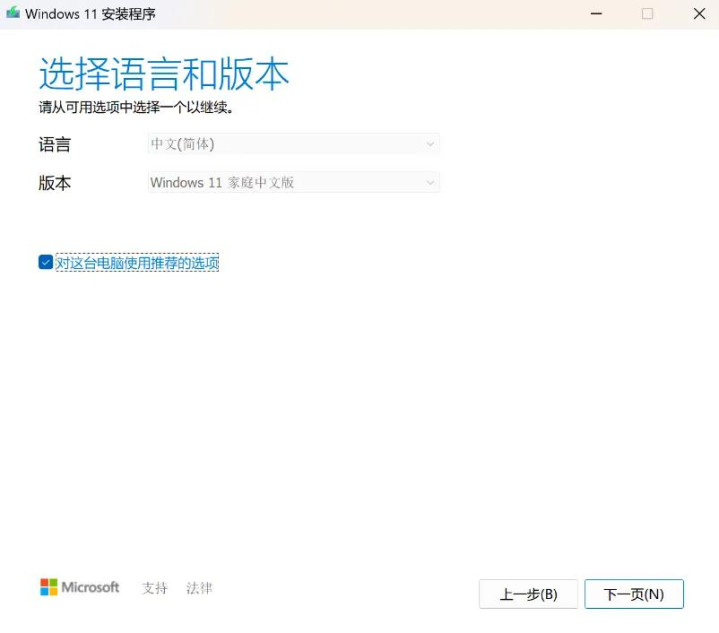Click the heading 选择语言和版本

pyautogui.click(x=164, y=74)
